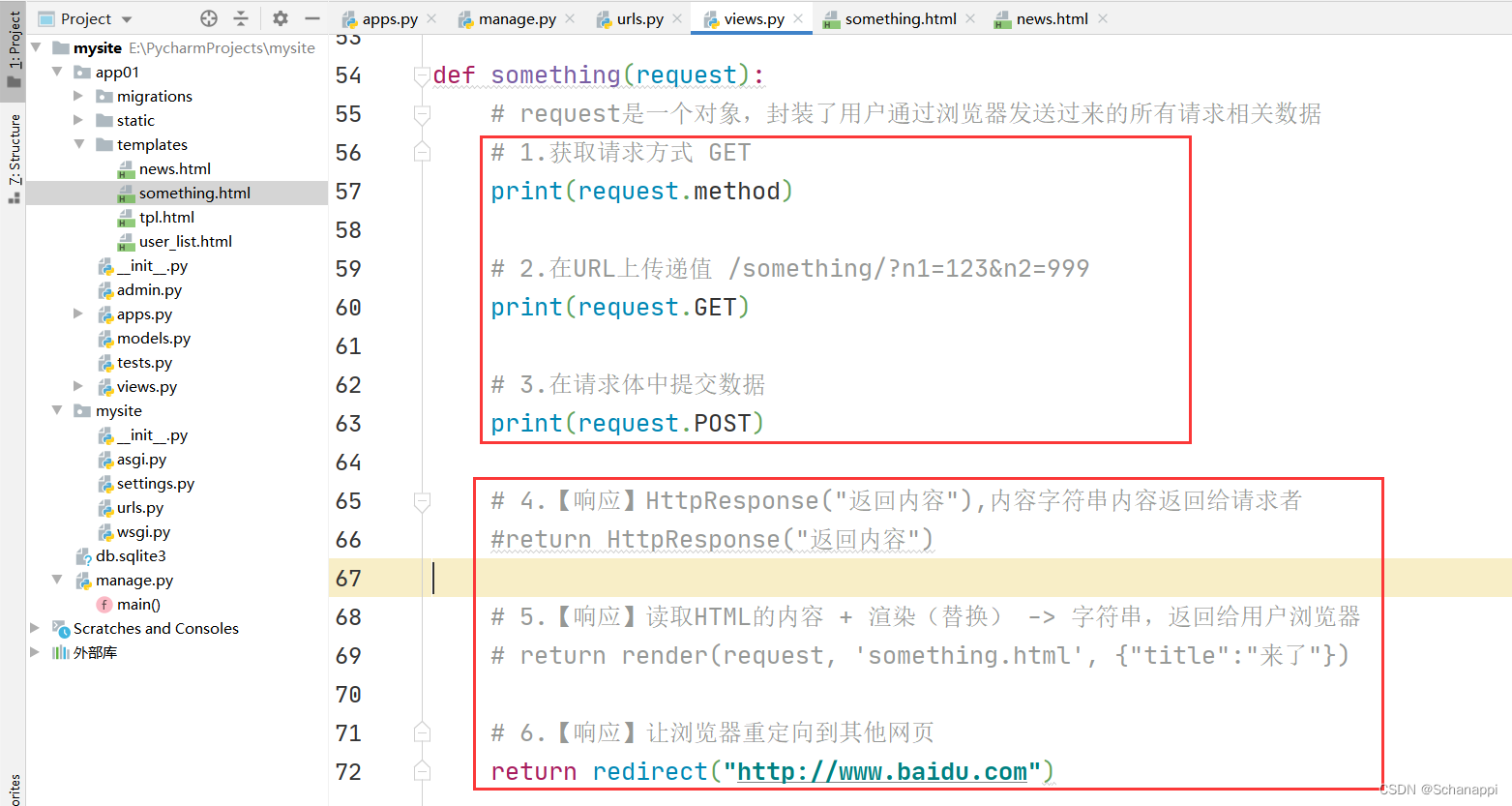Close the apps.py editor tab
This screenshot has height=806, width=1512.
tap(431, 18)
